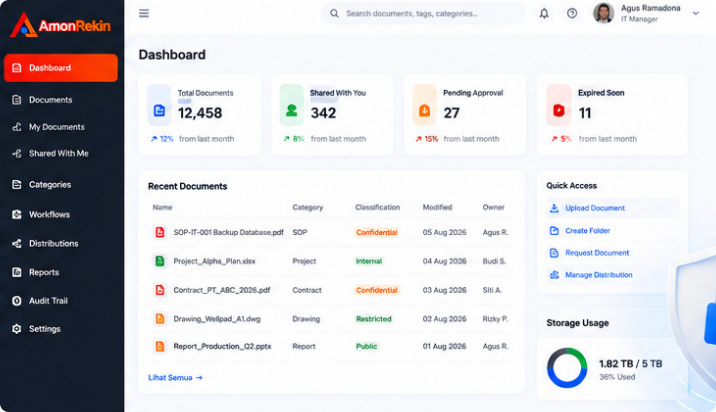Expand the user account dropdown chevron
Image resolution: width=716 pixels, height=412 pixels.
[695, 13]
